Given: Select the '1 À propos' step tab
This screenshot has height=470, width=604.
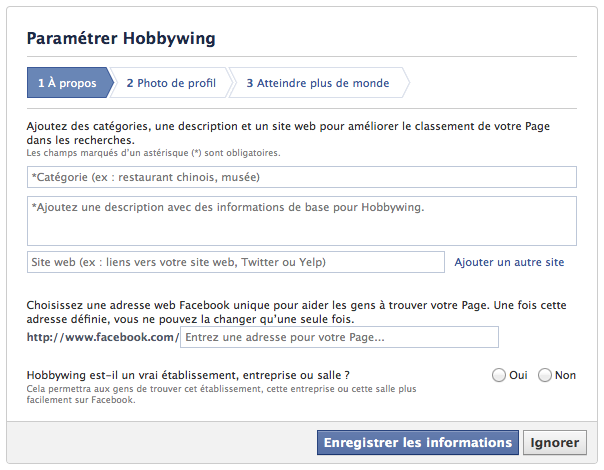Looking at the screenshot, I should point(68,83).
